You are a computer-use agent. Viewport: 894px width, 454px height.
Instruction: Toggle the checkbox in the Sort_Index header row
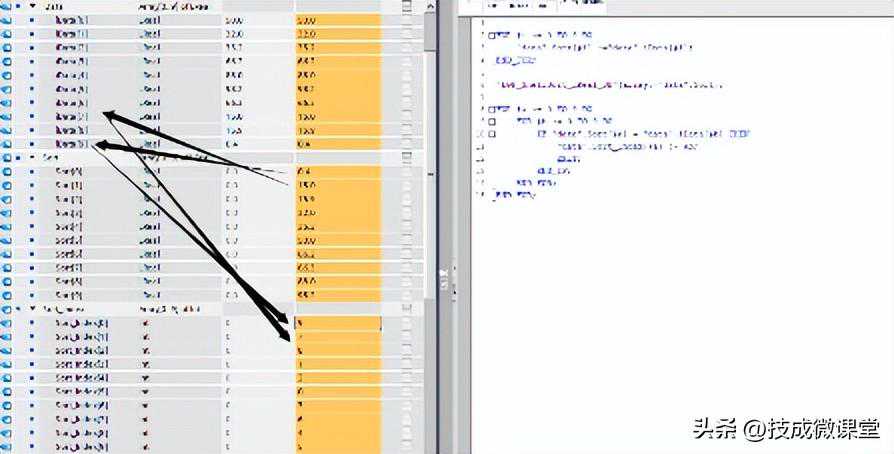coord(406,310)
